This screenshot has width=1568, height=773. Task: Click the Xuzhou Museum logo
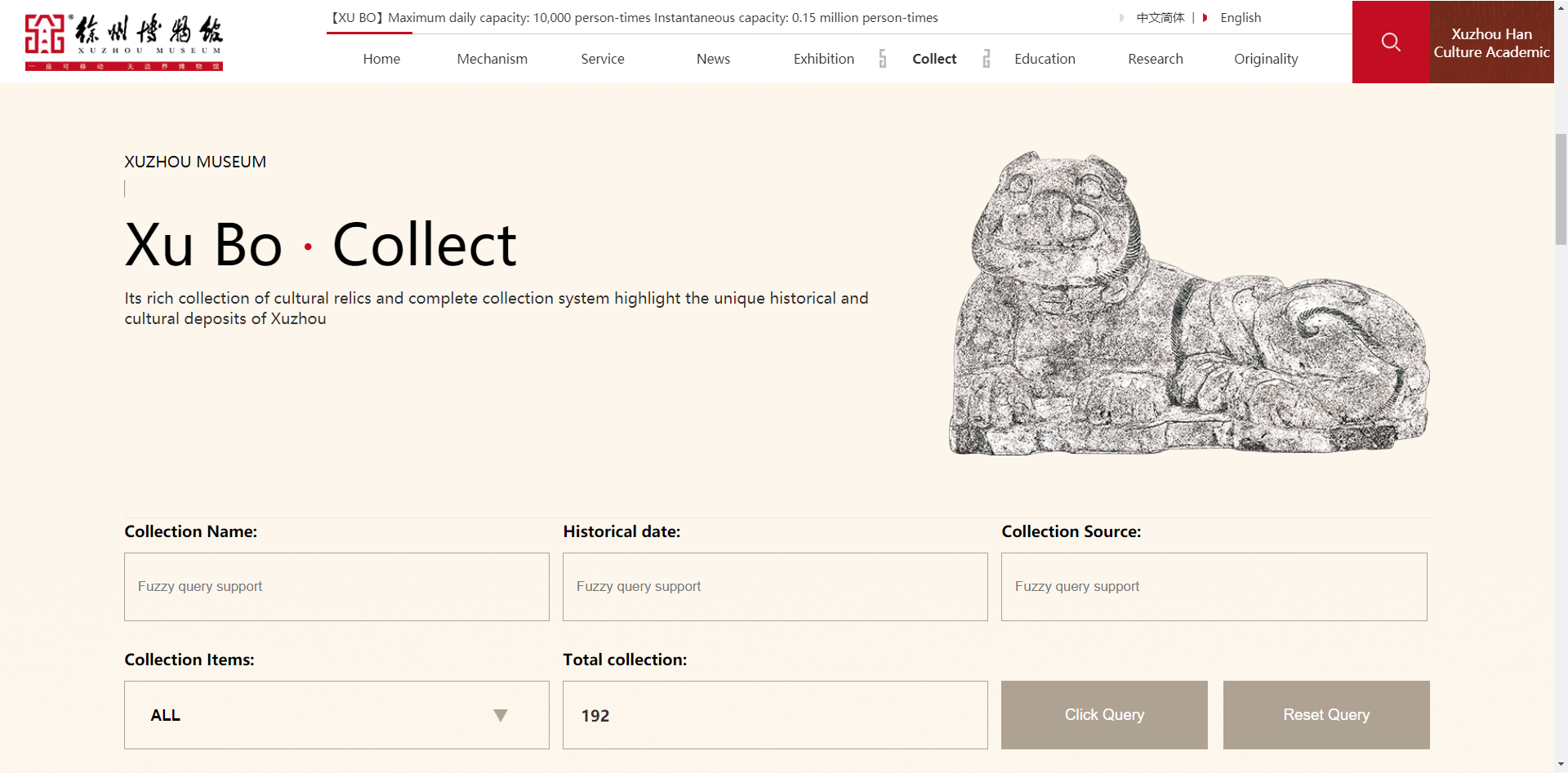point(124,42)
